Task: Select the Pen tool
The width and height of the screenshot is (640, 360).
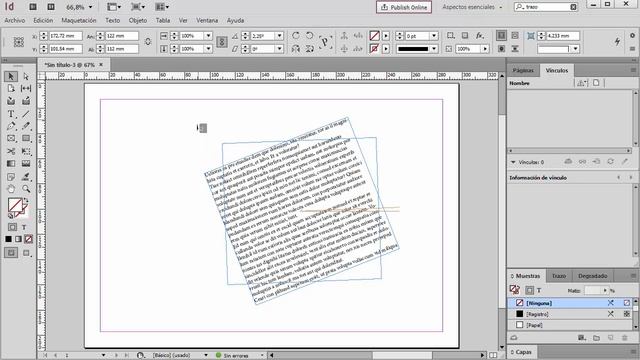Action: tap(11, 127)
